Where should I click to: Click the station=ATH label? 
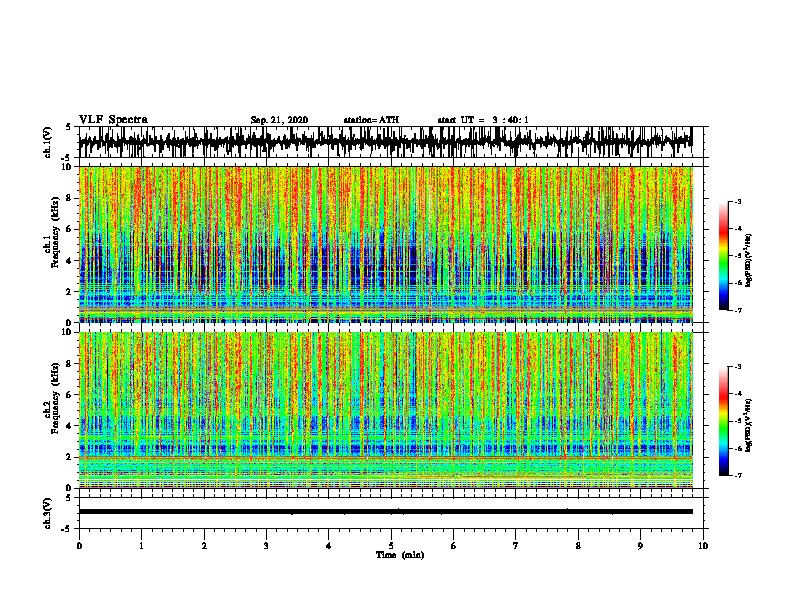pos(371,120)
